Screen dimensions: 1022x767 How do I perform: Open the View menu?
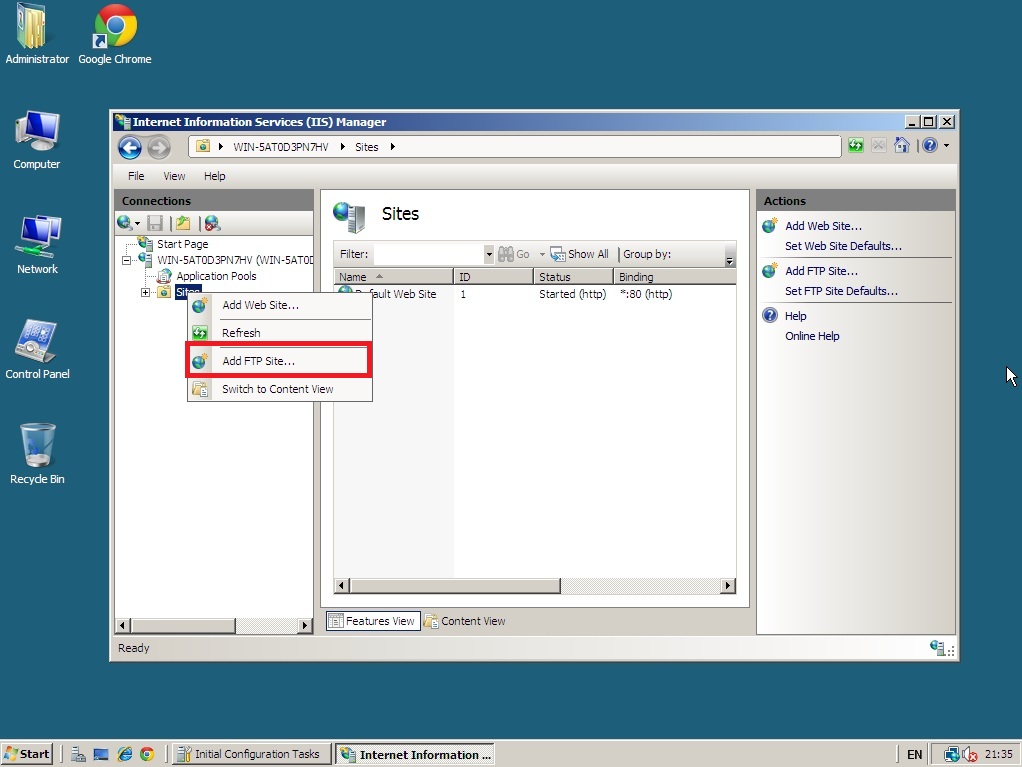point(174,176)
